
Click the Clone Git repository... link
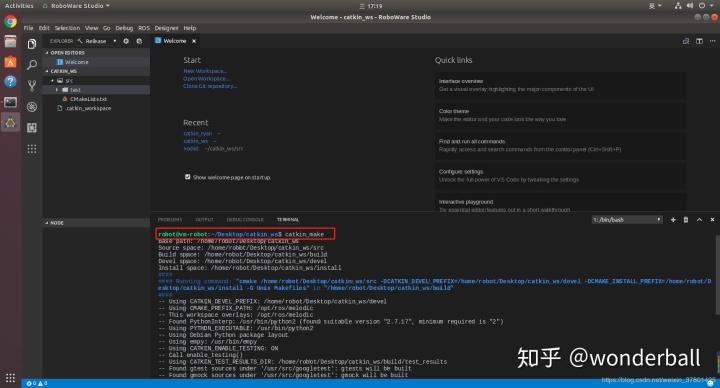[210, 86]
